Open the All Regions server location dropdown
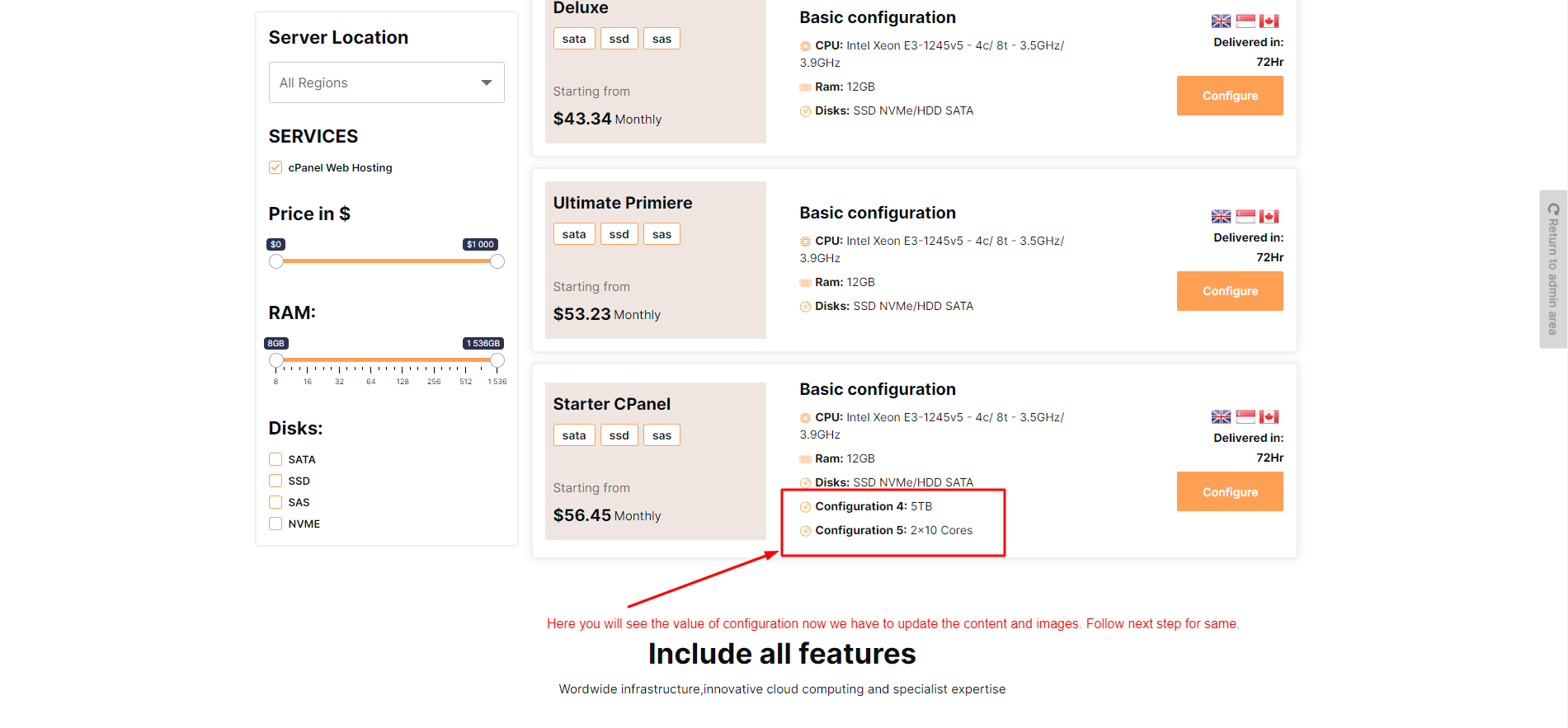Screen dimensions: 1568x728 (386, 82)
